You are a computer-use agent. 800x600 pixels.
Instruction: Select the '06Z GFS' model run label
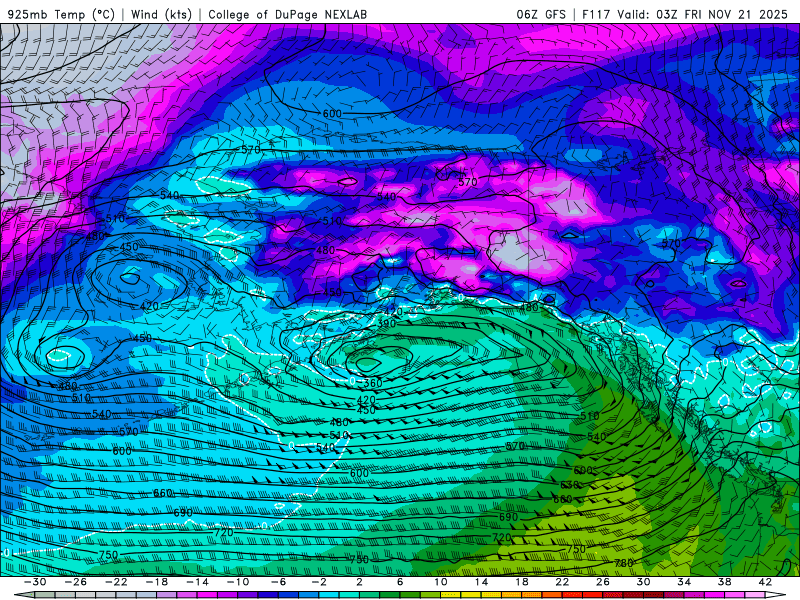(541, 14)
